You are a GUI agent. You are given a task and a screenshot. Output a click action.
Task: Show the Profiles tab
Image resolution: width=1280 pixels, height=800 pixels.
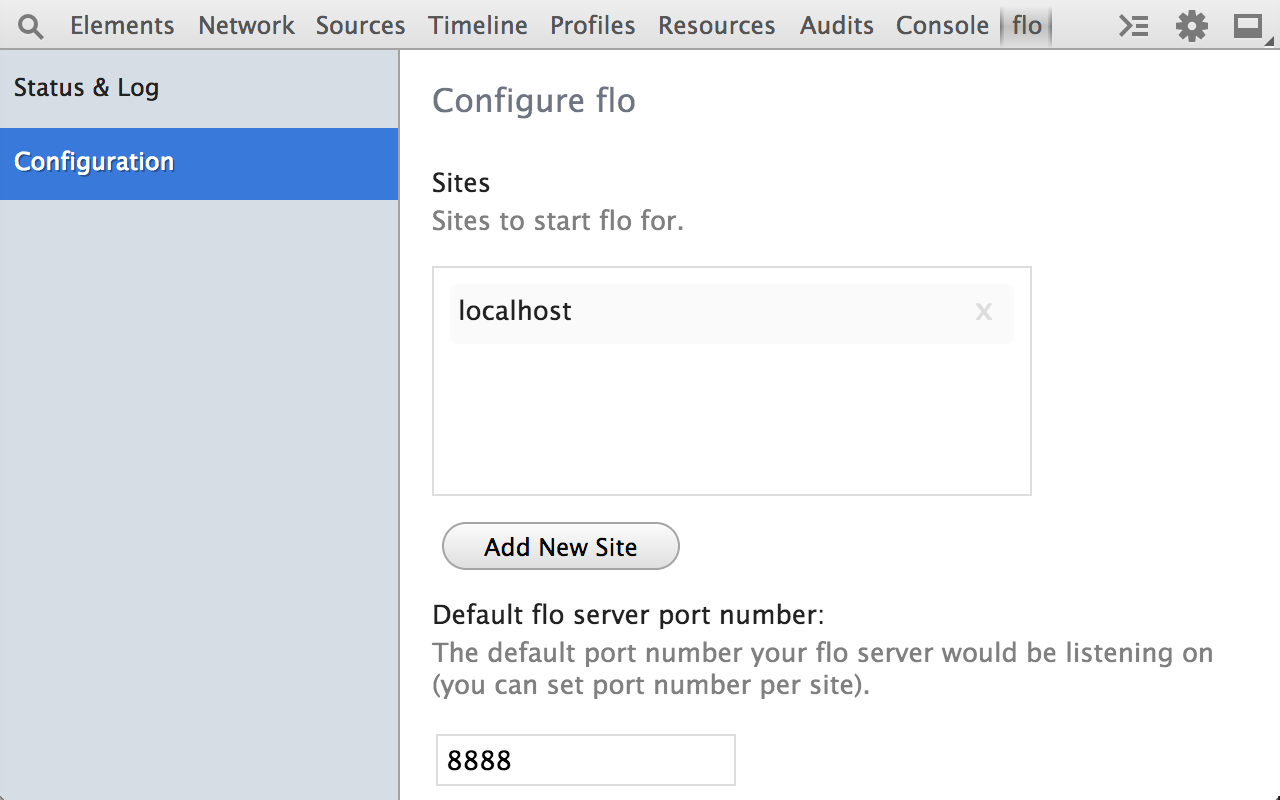tap(592, 26)
